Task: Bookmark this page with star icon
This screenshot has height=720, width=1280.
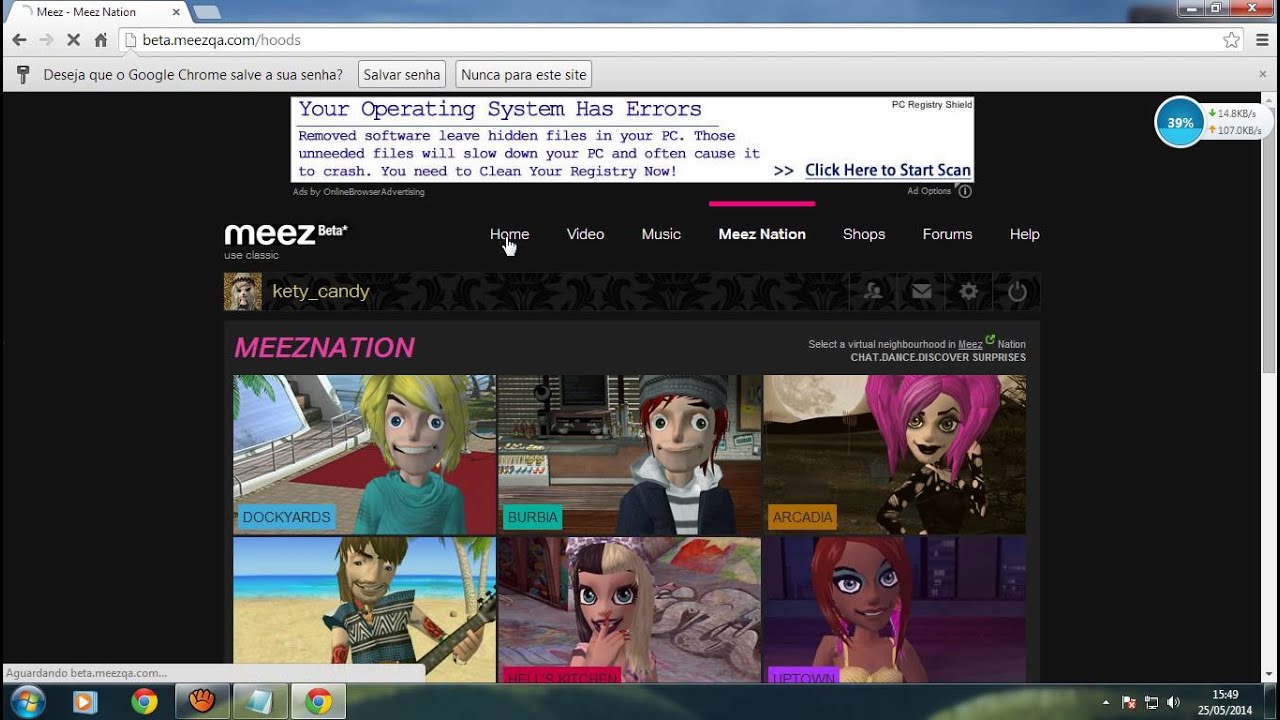Action: (x=1231, y=40)
